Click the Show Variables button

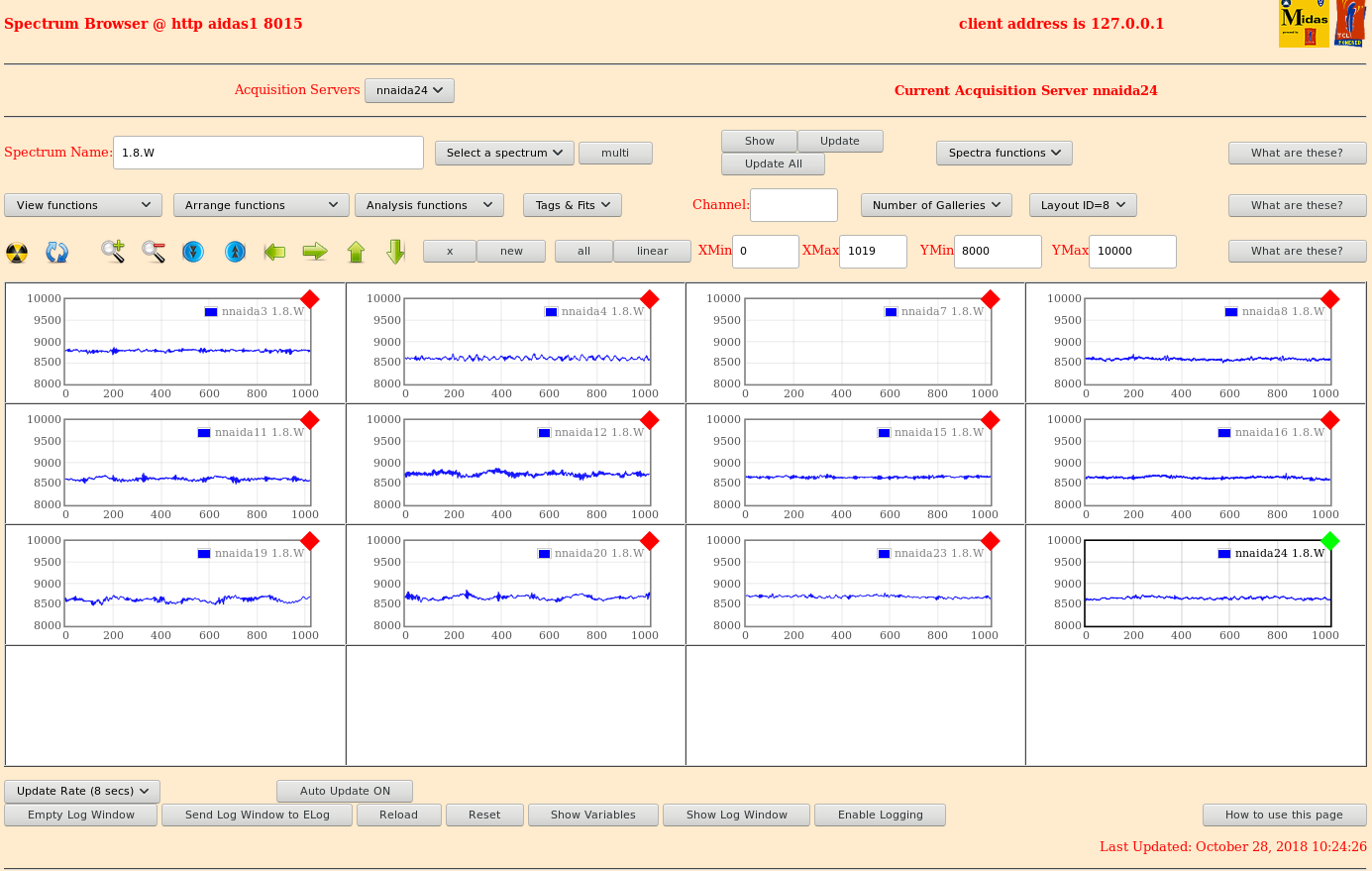click(x=593, y=815)
